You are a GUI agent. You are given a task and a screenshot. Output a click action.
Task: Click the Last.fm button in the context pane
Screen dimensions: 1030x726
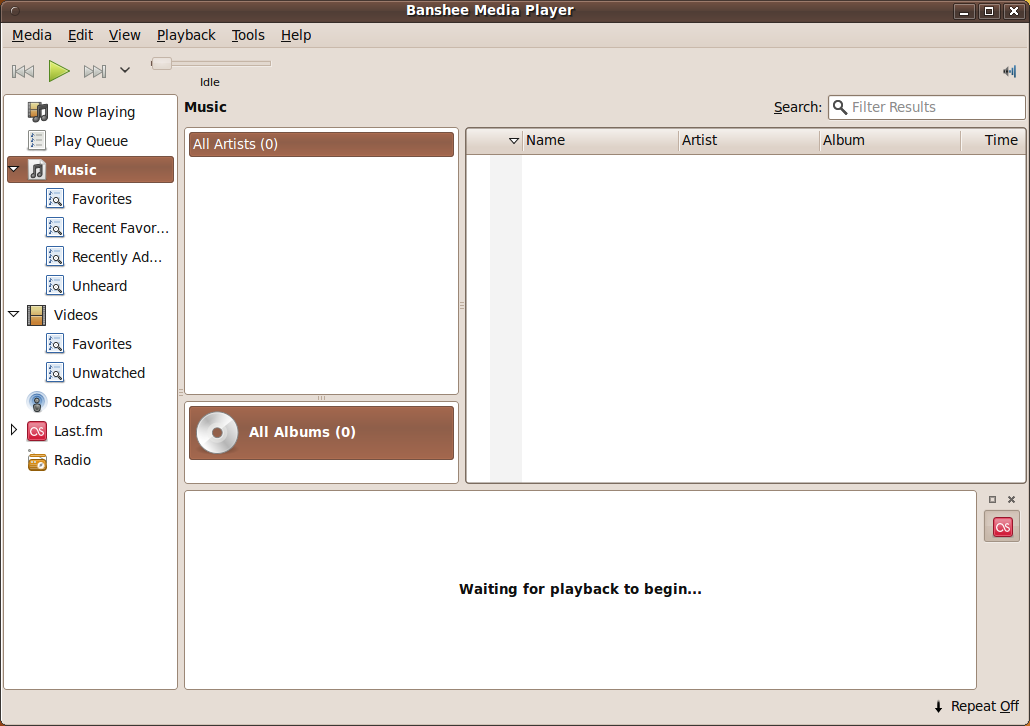coord(1002,526)
